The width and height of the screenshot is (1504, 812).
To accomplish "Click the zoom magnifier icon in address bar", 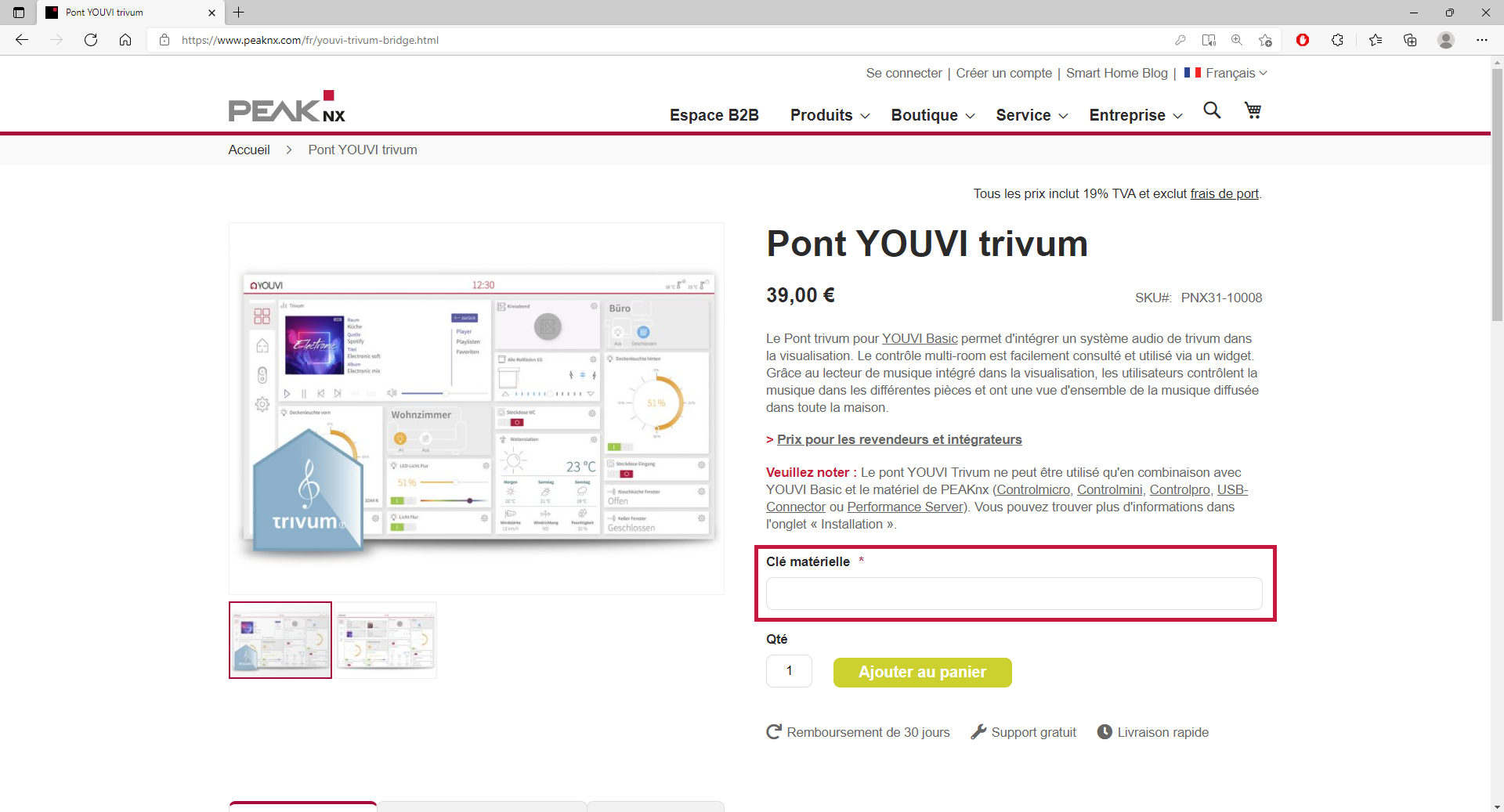I will point(1237,40).
